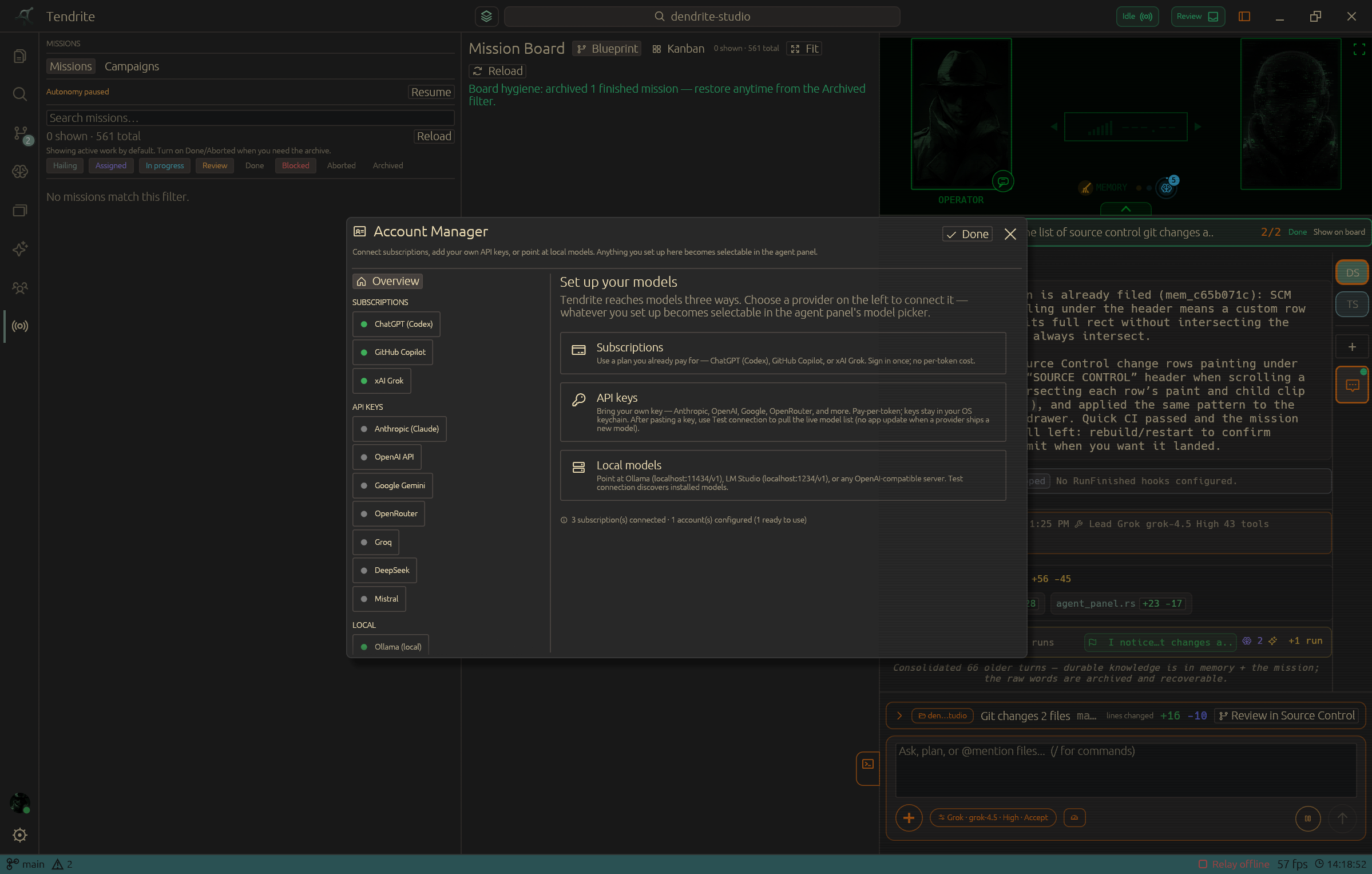Toggle the Idle broadcast status button
The height and width of the screenshot is (874, 1372).
1137,17
